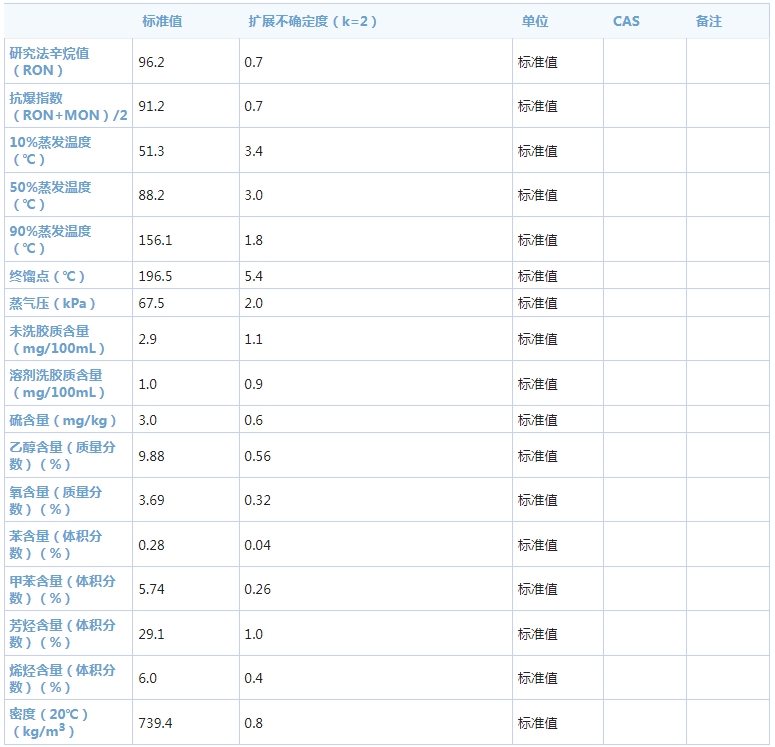The height and width of the screenshot is (747, 775).
Task: Click the uncertainty value 3.4
Action: [254, 151]
